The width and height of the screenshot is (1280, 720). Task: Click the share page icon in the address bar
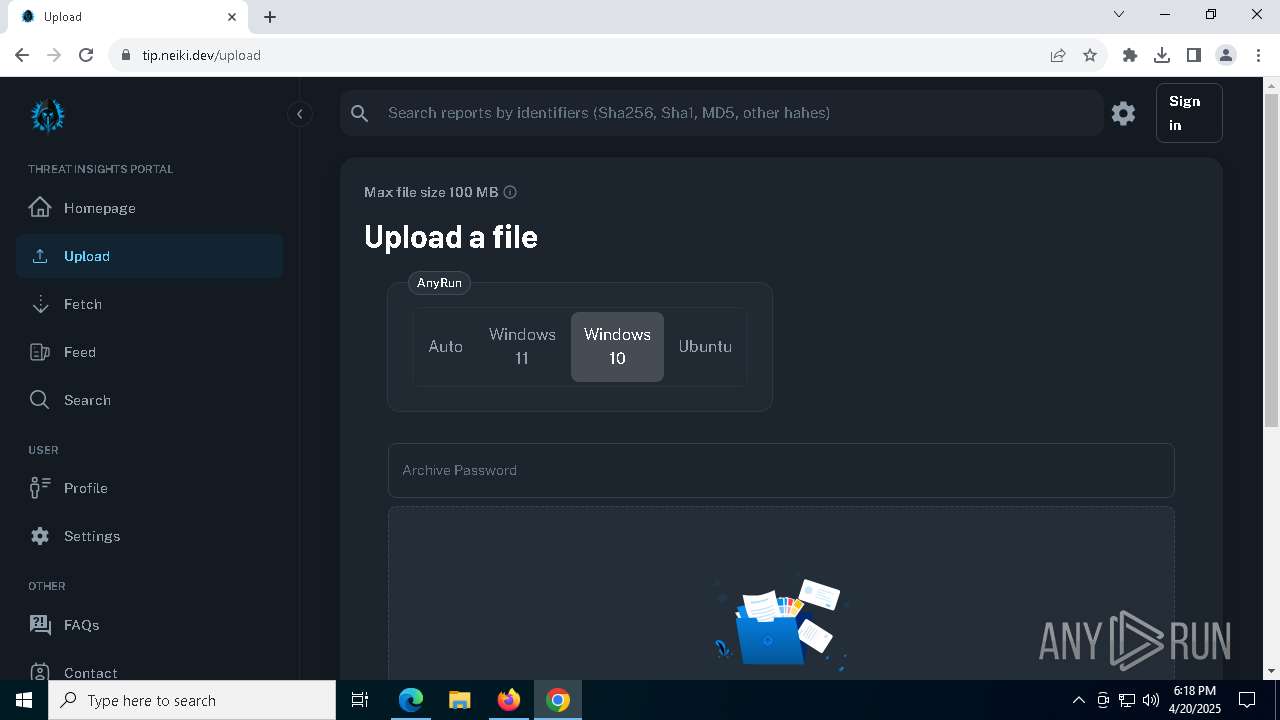(1058, 55)
